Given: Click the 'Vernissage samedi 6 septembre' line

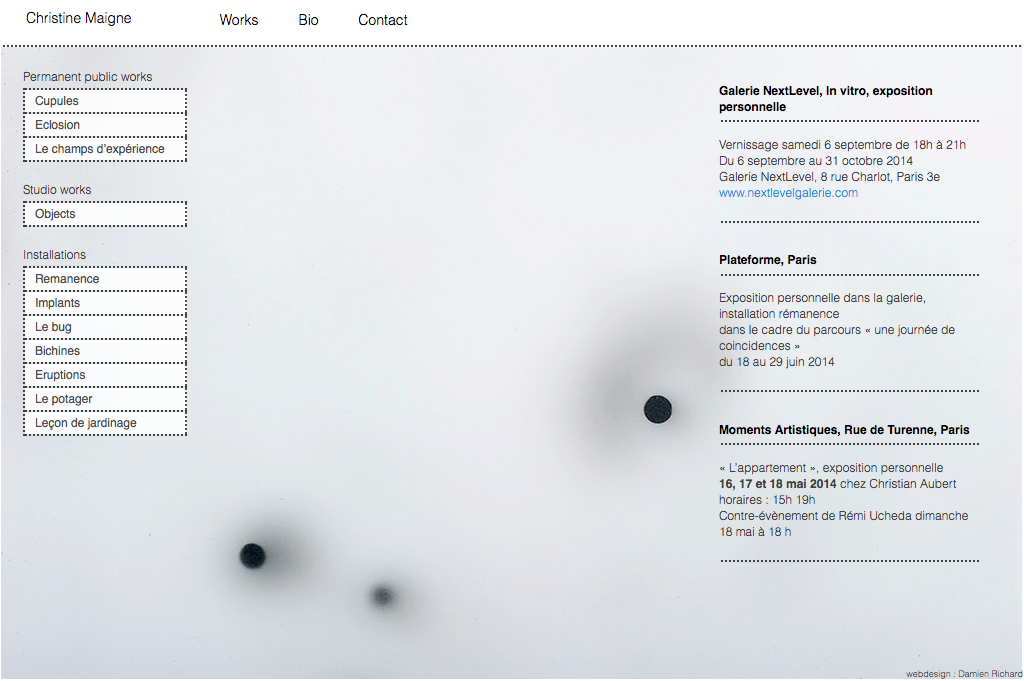Looking at the screenshot, I should coord(842,145).
